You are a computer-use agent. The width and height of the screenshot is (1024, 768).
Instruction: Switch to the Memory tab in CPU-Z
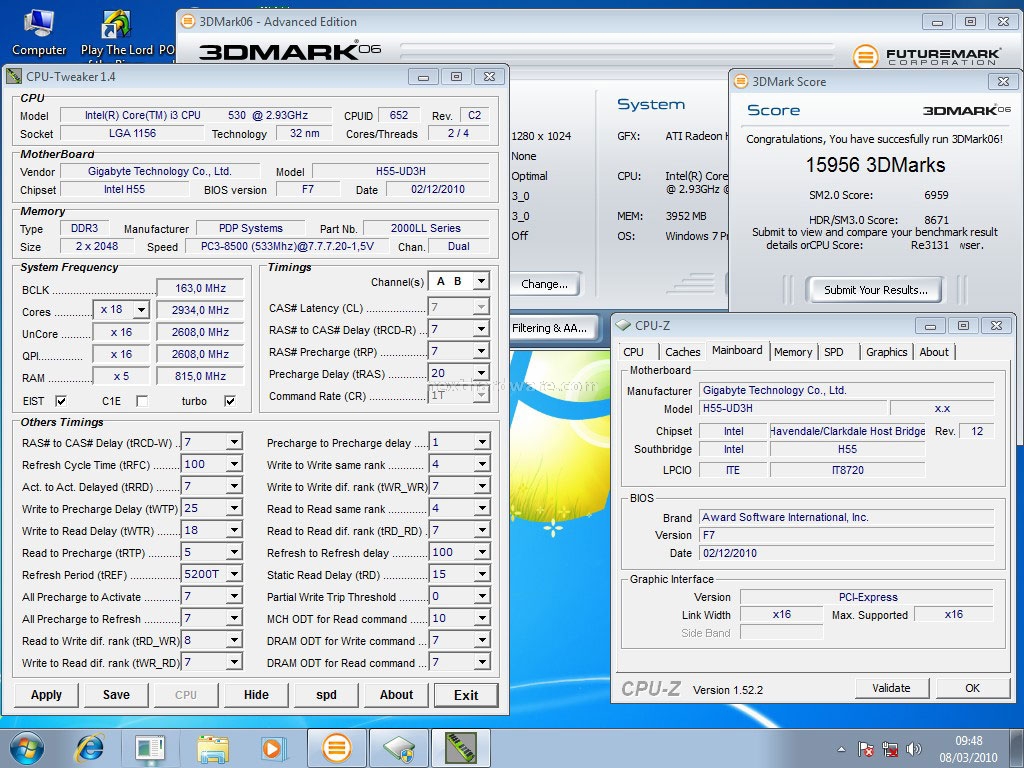793,352
